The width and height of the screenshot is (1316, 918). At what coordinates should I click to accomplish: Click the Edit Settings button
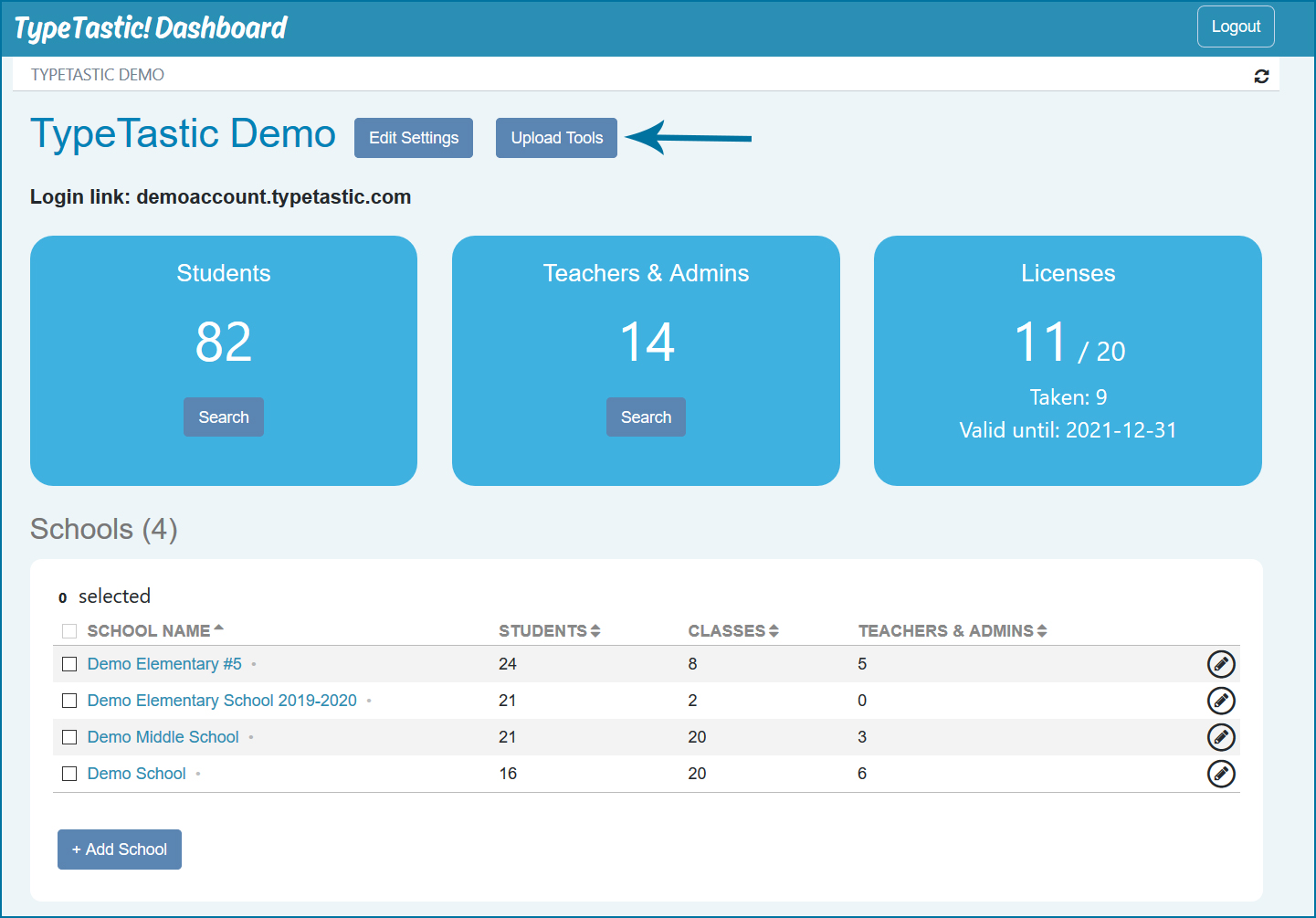click(414, 138)
